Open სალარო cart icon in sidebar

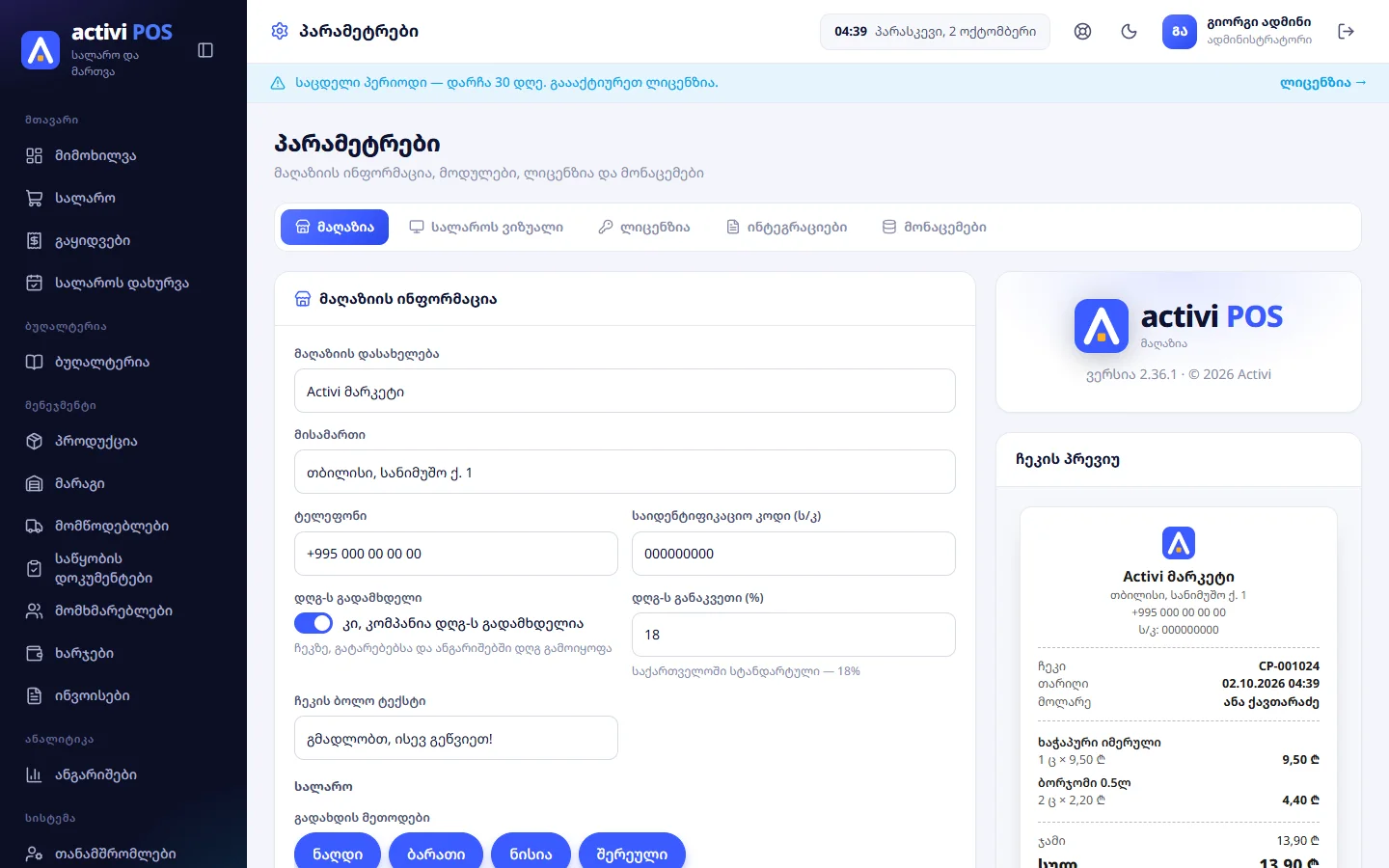tap(35, 199)
